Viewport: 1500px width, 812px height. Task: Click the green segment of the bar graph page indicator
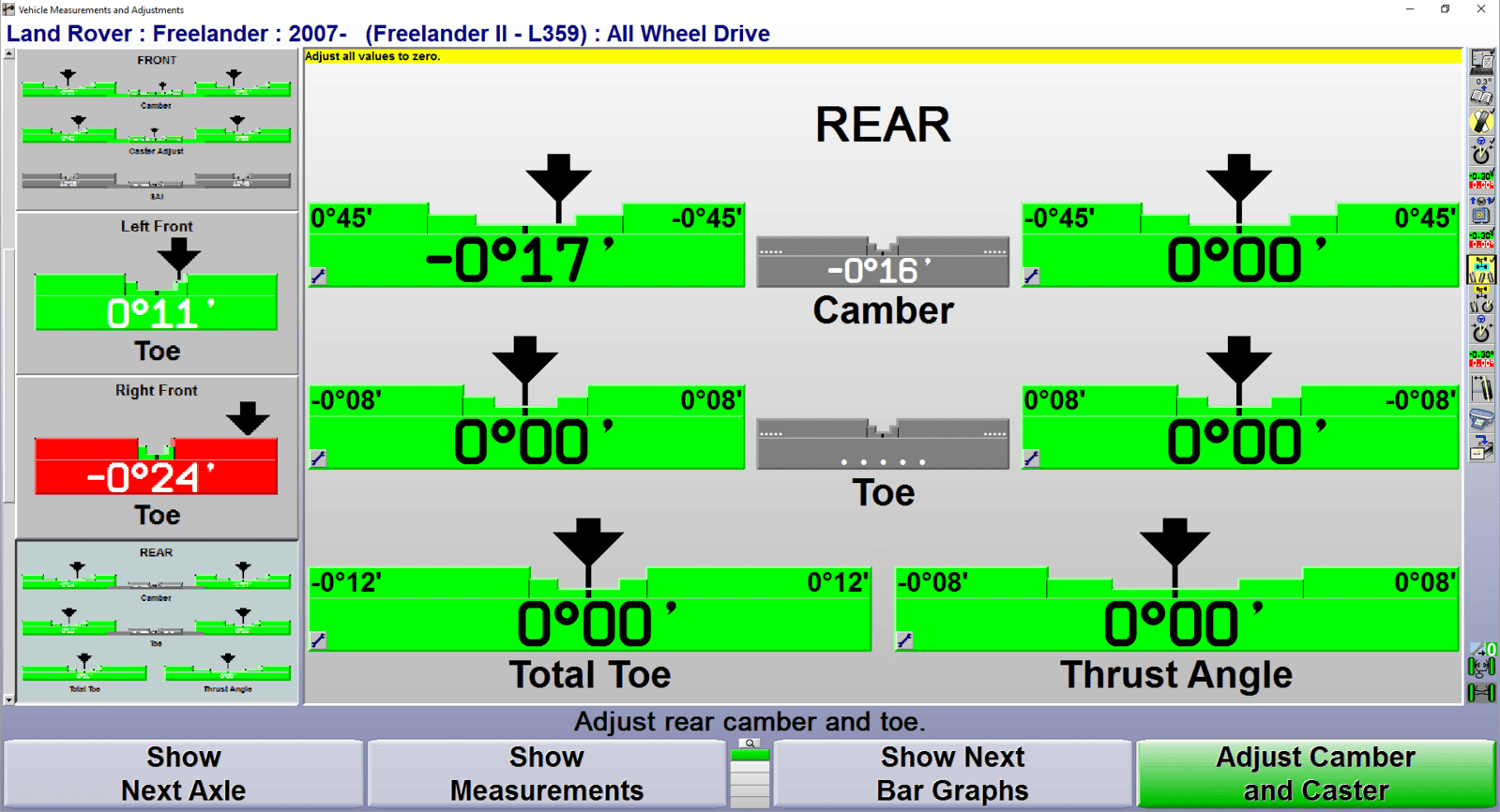point(750,755)
